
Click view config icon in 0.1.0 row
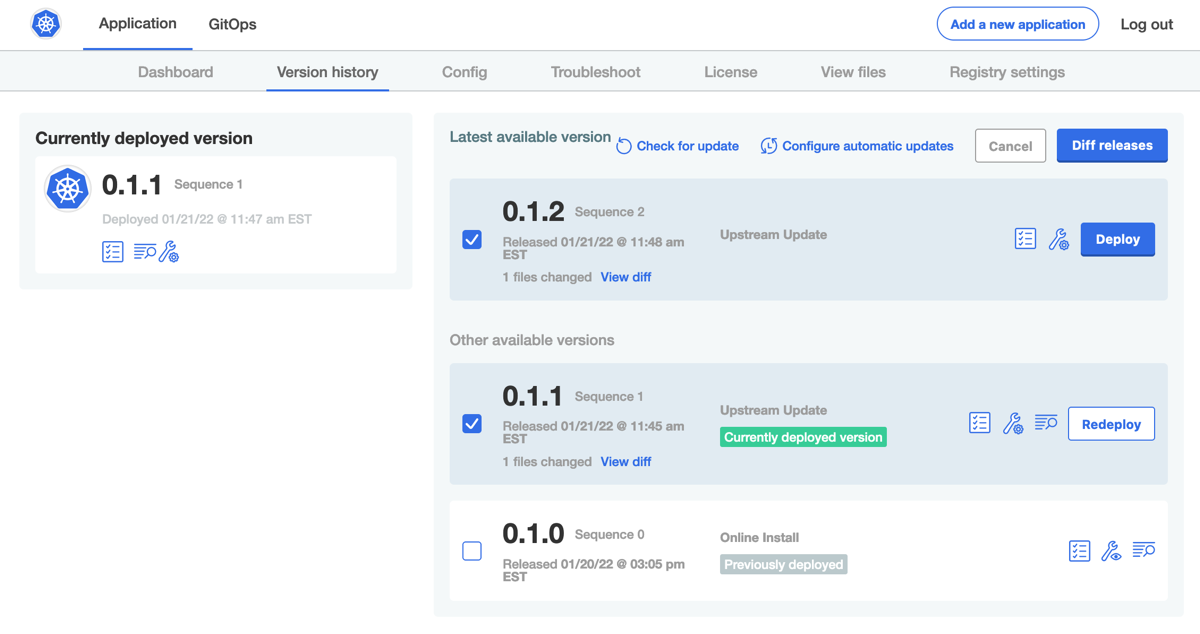pyautogui.click(x=1111, y=551)
